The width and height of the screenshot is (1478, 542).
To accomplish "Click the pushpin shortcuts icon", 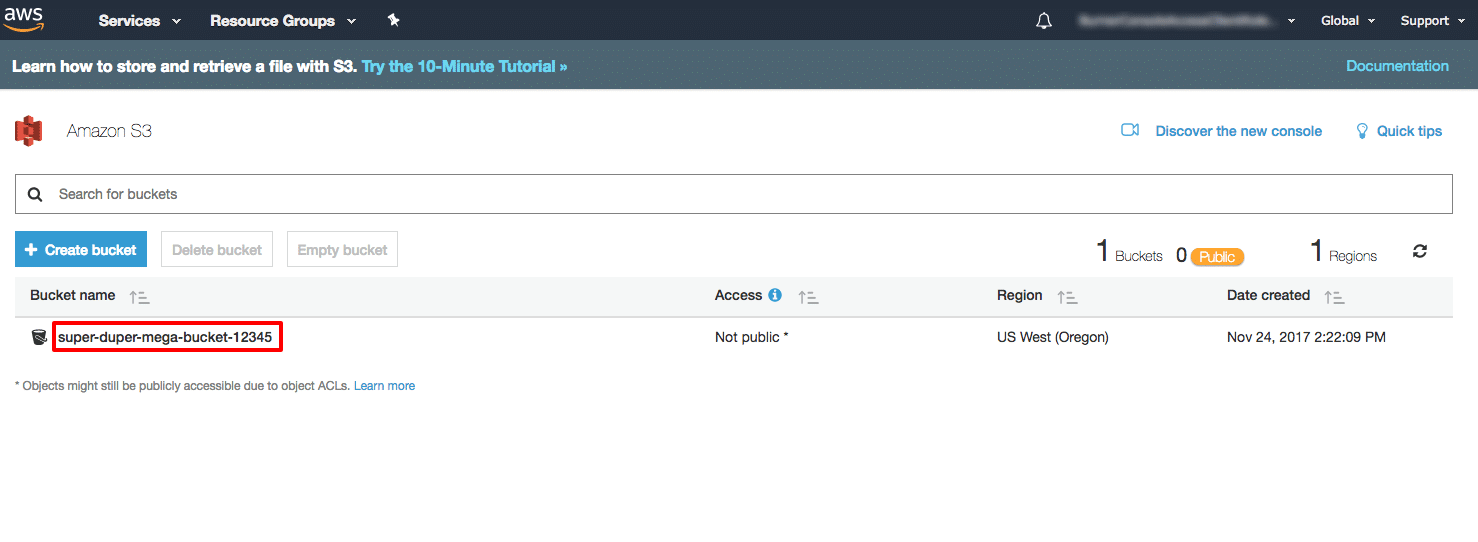I will (x=393, y=20).
